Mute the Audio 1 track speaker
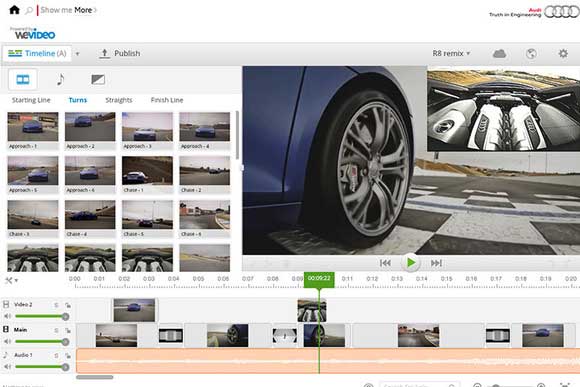The width and height of the screenshot is (580, 387). 7,367
